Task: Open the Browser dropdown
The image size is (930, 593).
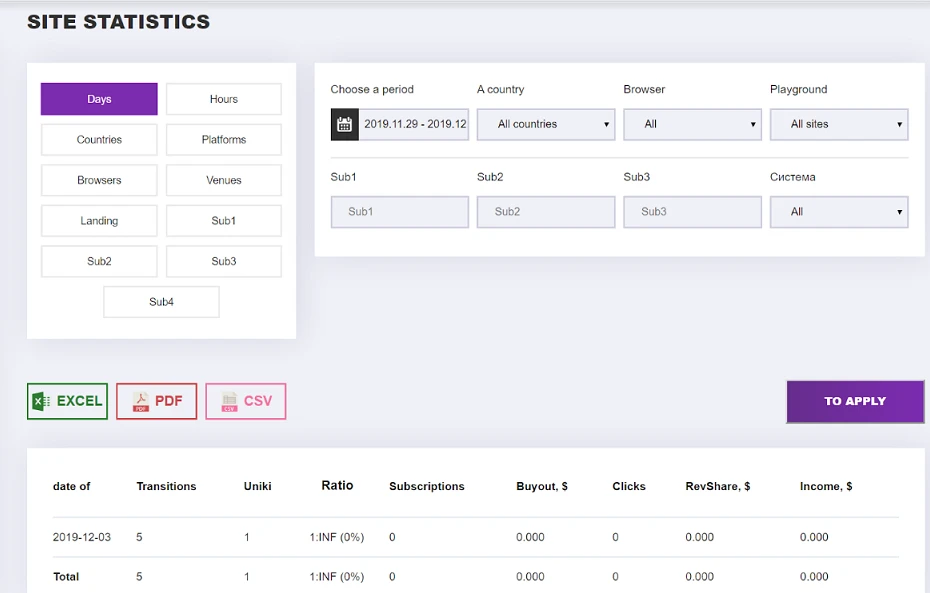Action: coord(692,125)
